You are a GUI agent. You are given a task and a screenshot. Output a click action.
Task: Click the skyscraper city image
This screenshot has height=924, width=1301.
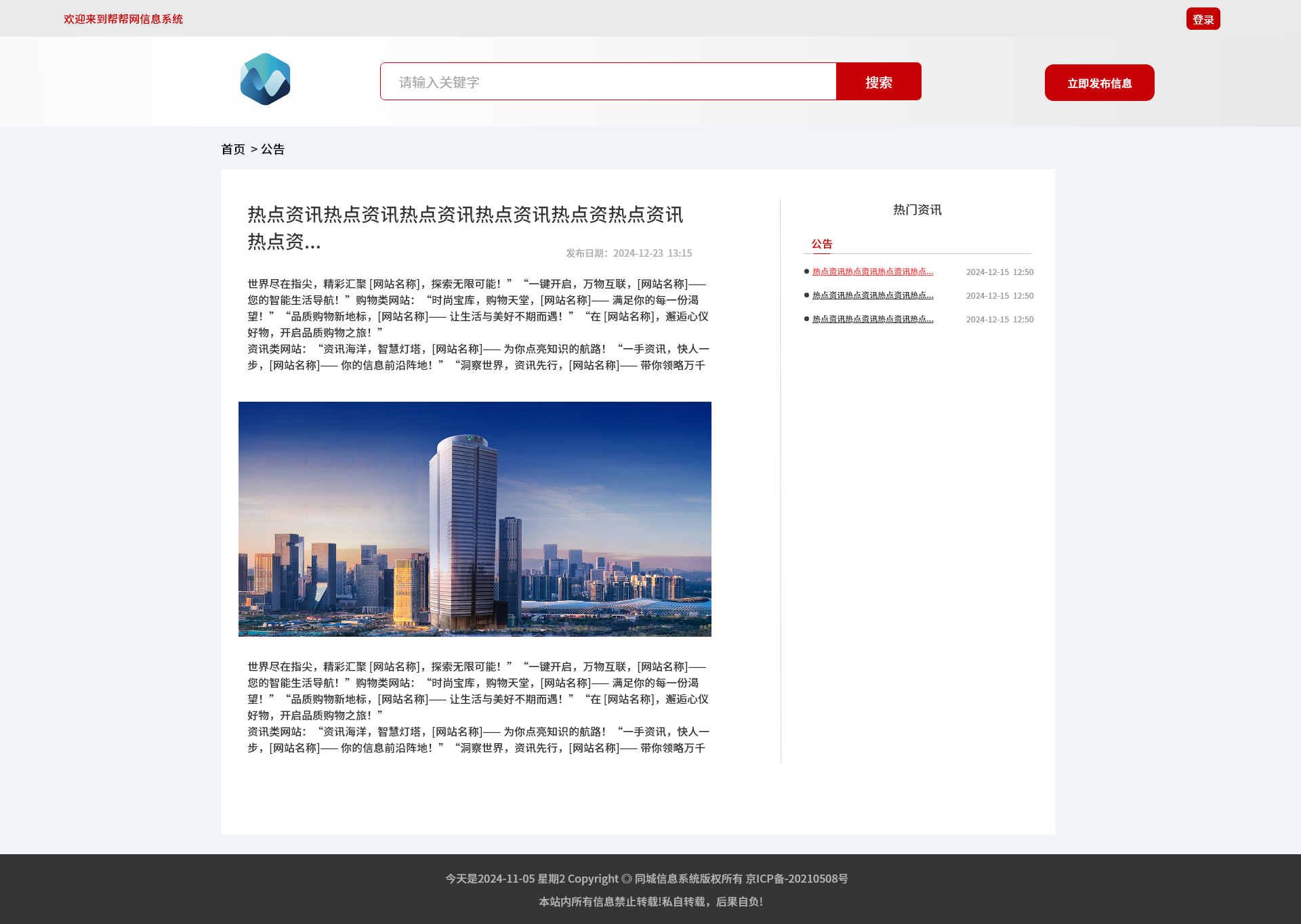pyautogui.click(x=474, y=519)
